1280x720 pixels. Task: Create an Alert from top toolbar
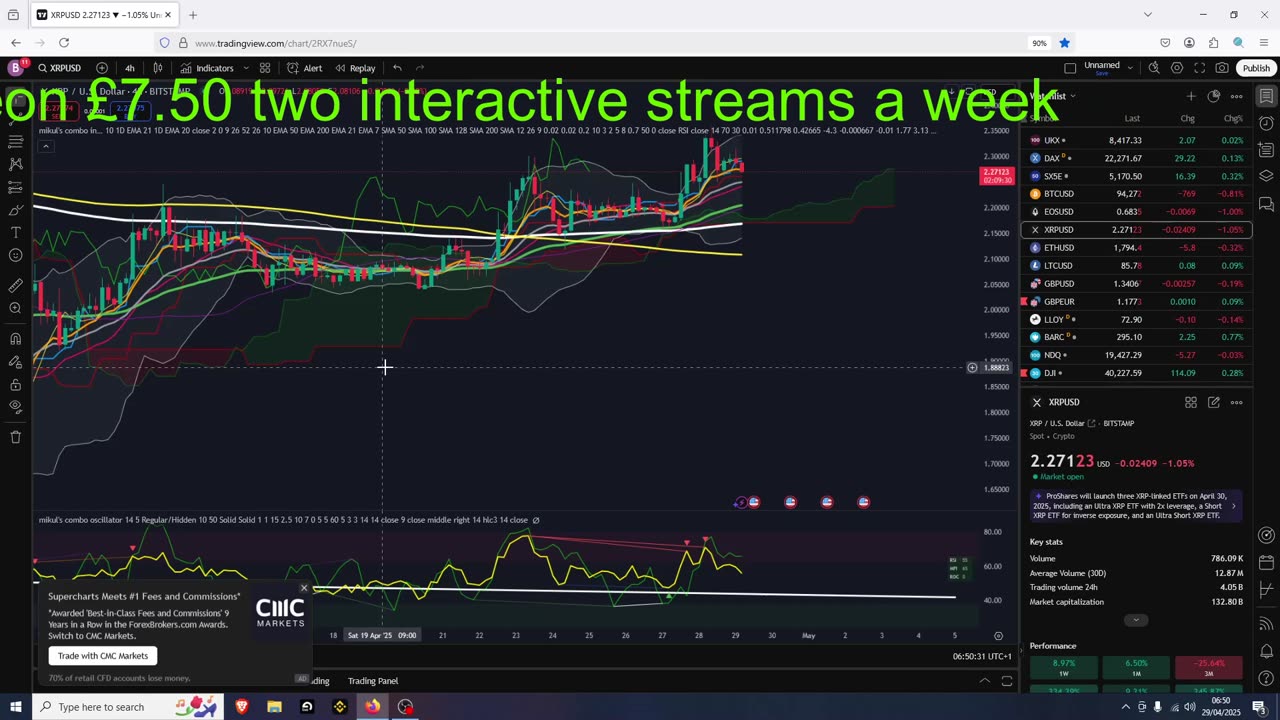click(304, 68)
